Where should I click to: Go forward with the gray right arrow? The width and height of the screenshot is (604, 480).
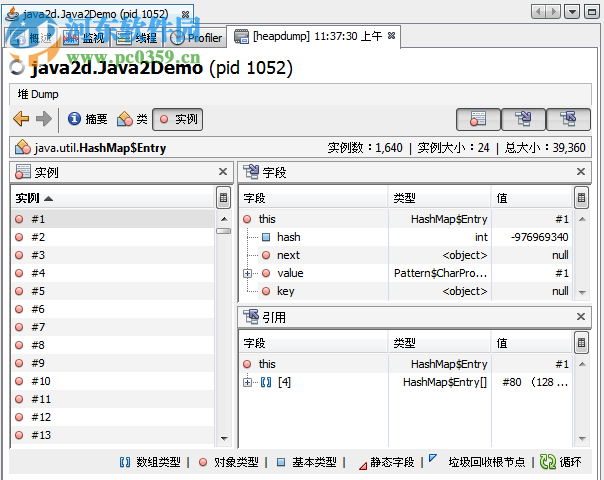(x=44, y=119)
